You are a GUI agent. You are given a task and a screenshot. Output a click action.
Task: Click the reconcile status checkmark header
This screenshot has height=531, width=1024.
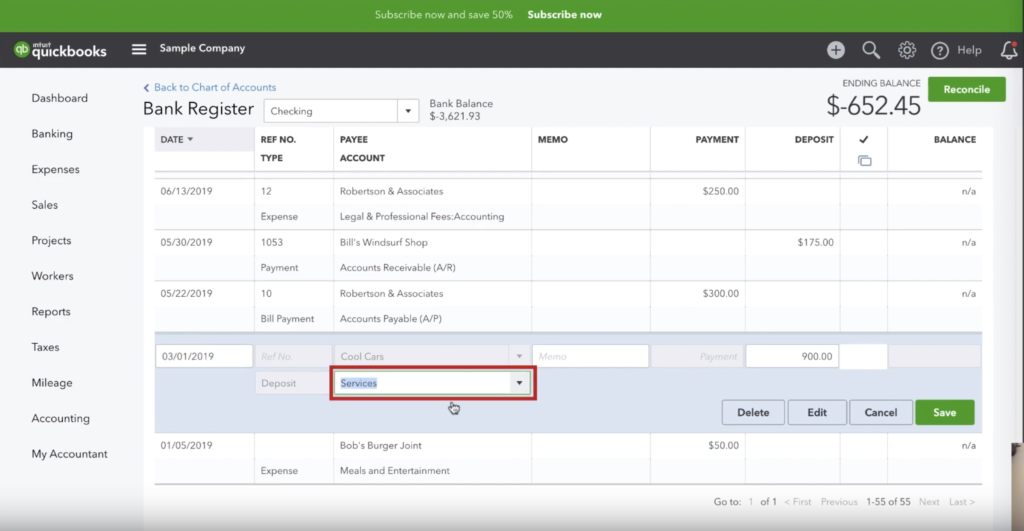click(863, 139)
